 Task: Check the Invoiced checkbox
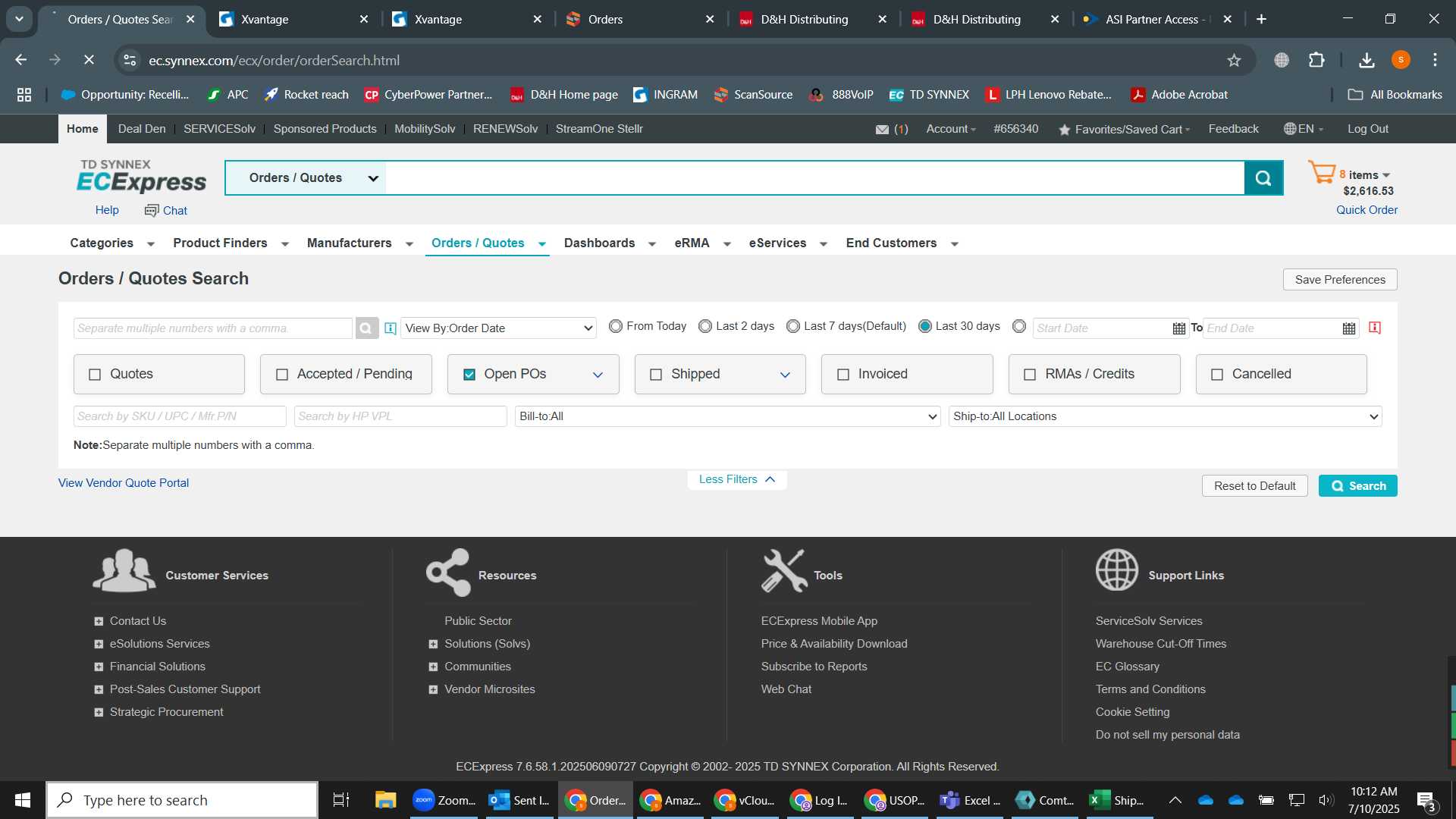click(x=843, y=375)
